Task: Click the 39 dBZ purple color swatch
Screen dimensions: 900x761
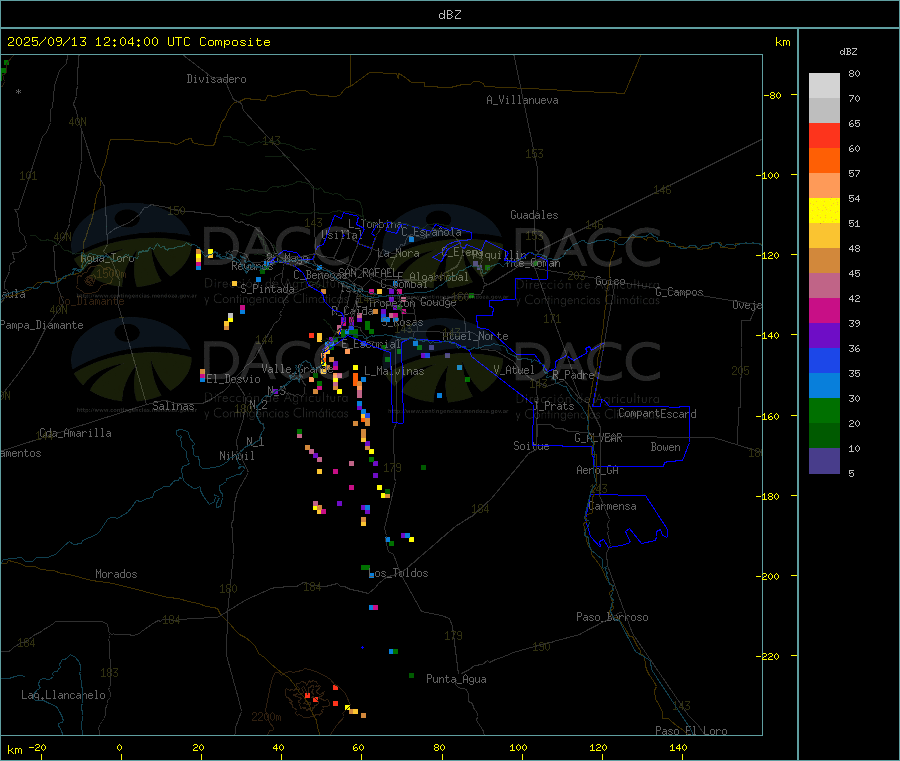Action: [x=824, y=336]
